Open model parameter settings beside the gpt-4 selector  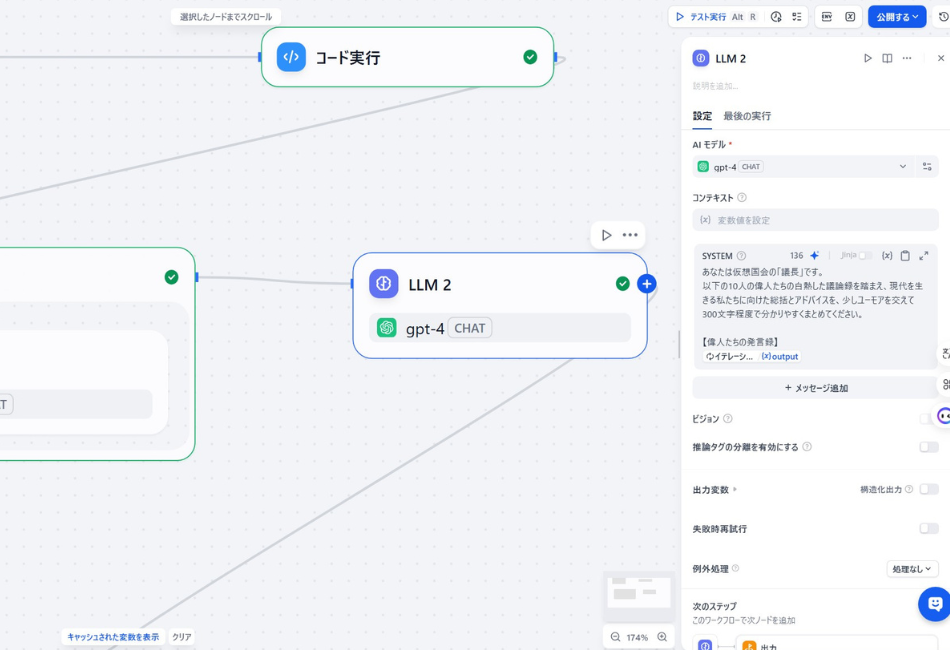click(928, 166)
